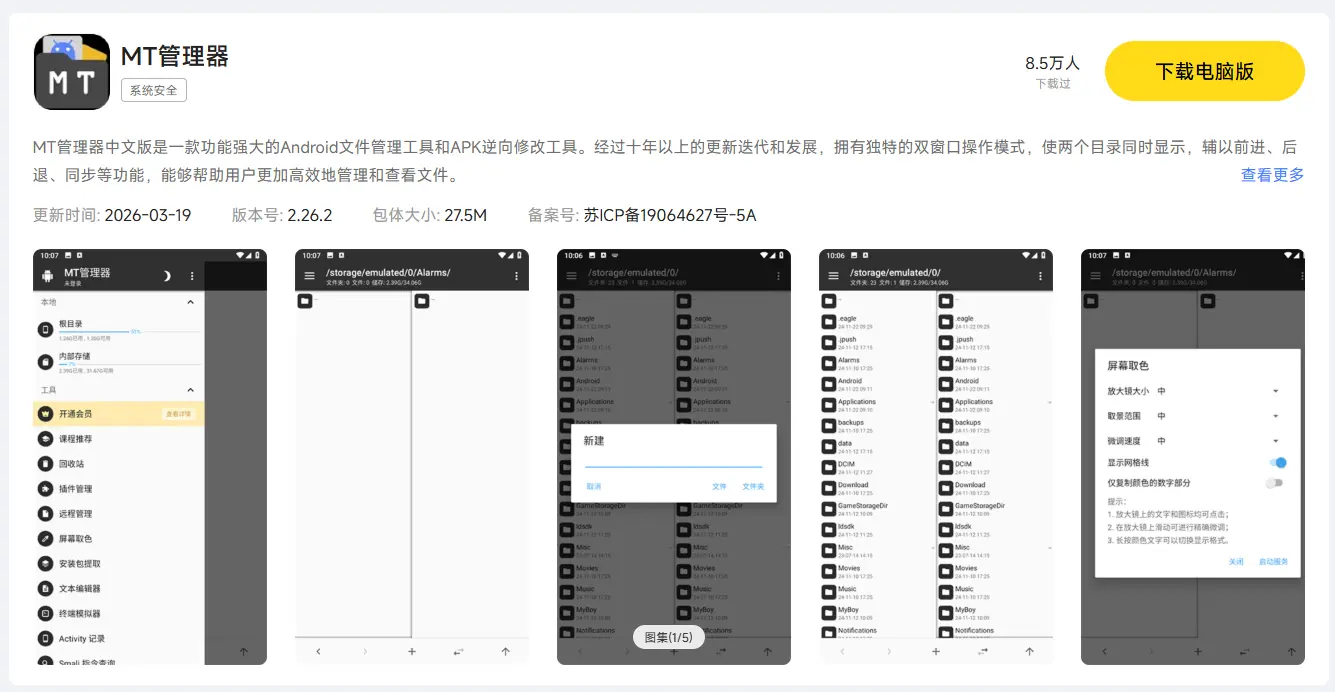This screenshot has height=692, width=1335.
Task: Click the 屏幕取色 eyedropper icon in sidebar
Action: [45, 539]
